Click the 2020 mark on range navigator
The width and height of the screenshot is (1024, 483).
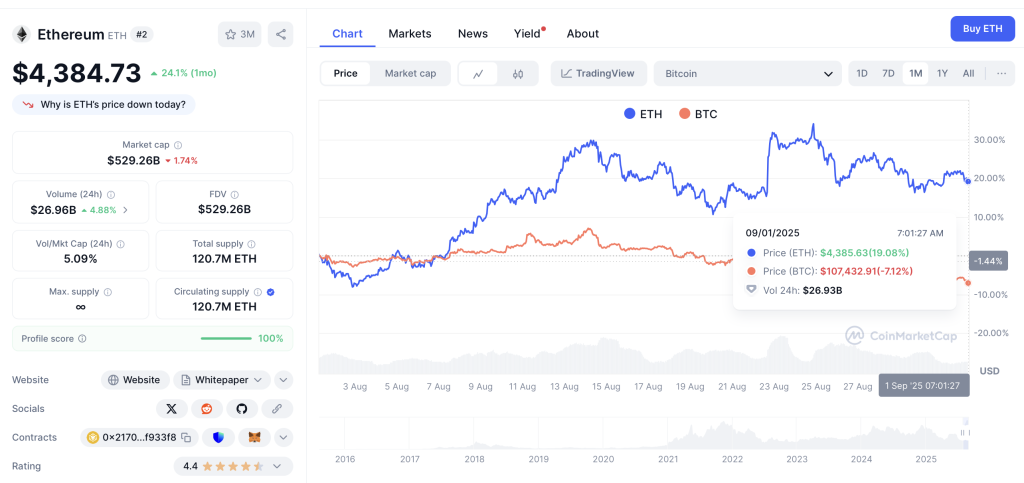tap(603, 460)
